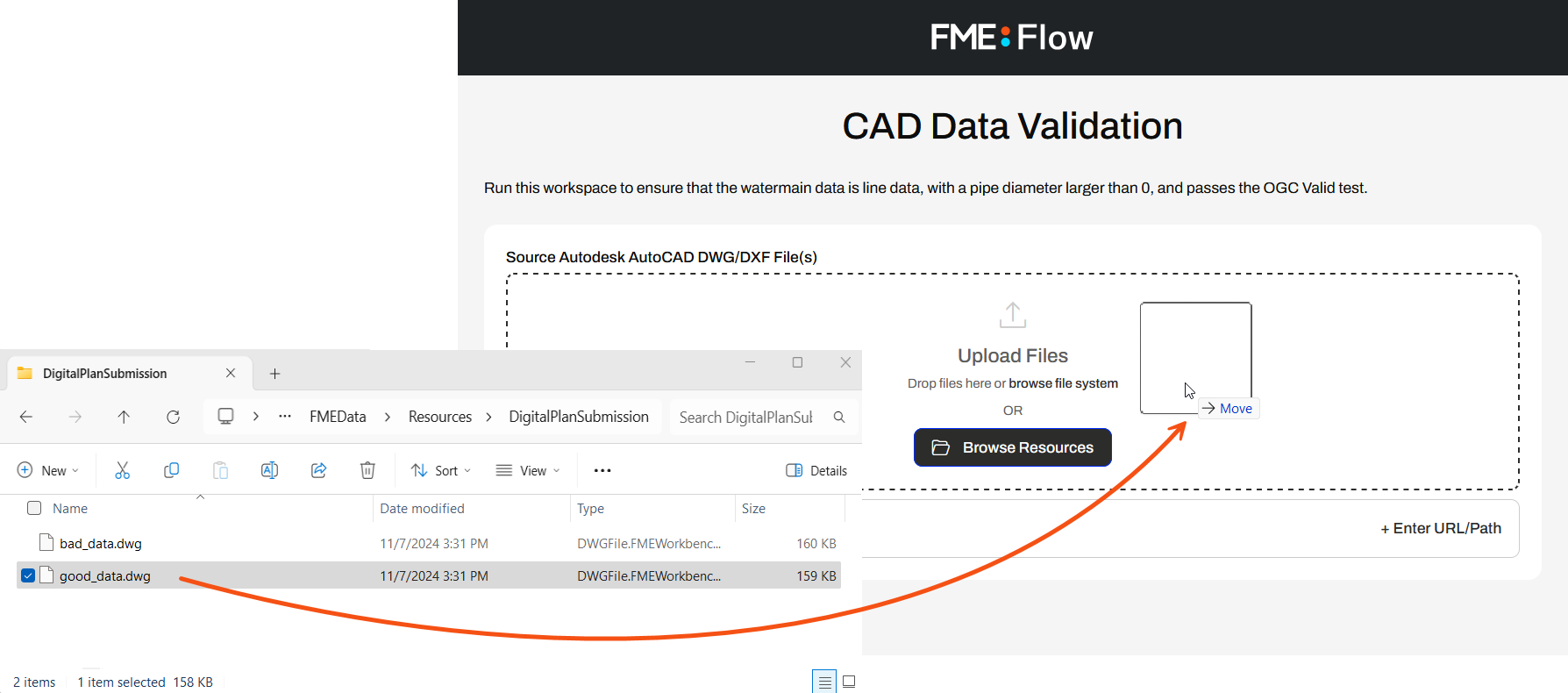Viewport: 1568px width, 693px height.
Task: Switch to the large thumbnails view toggle
Action: [849, 682]
